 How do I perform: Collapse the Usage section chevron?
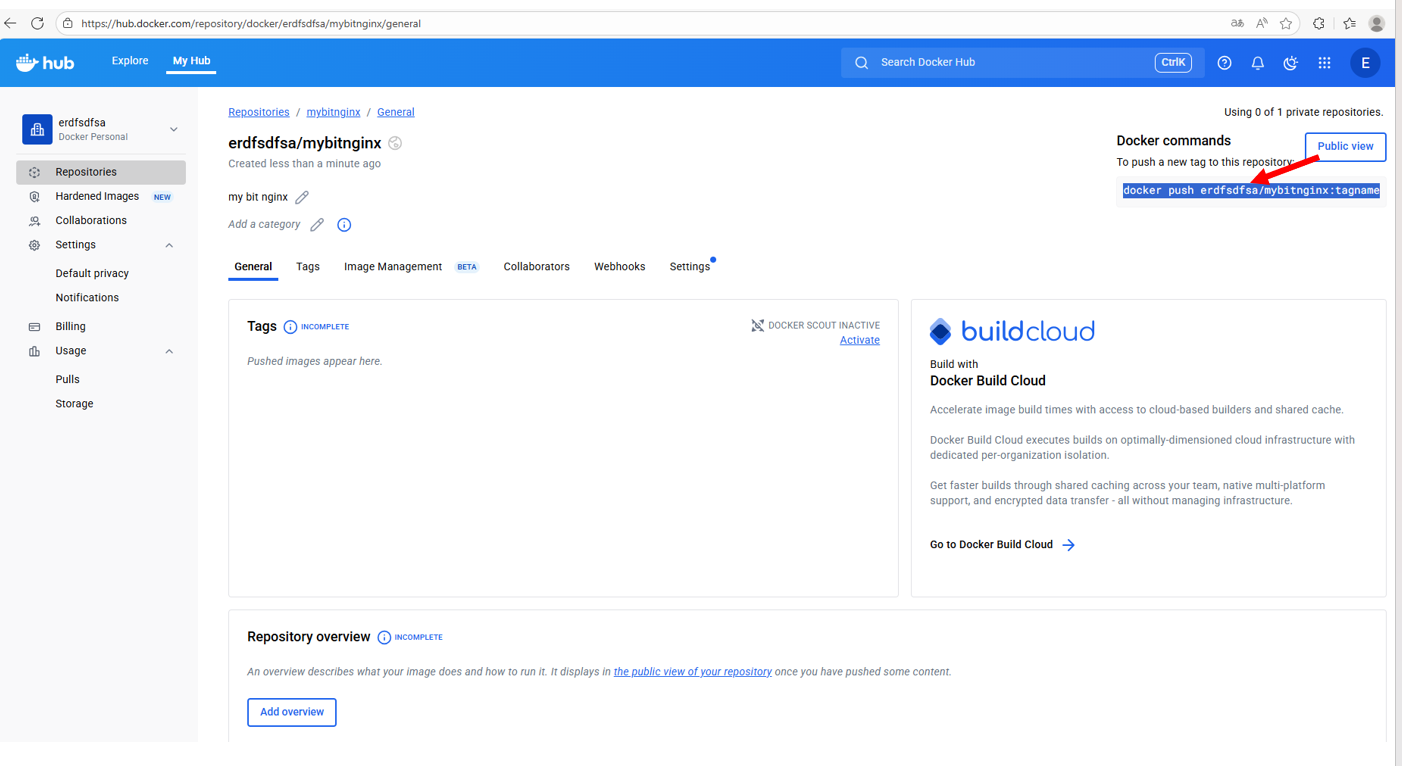(x=169, y=351)
